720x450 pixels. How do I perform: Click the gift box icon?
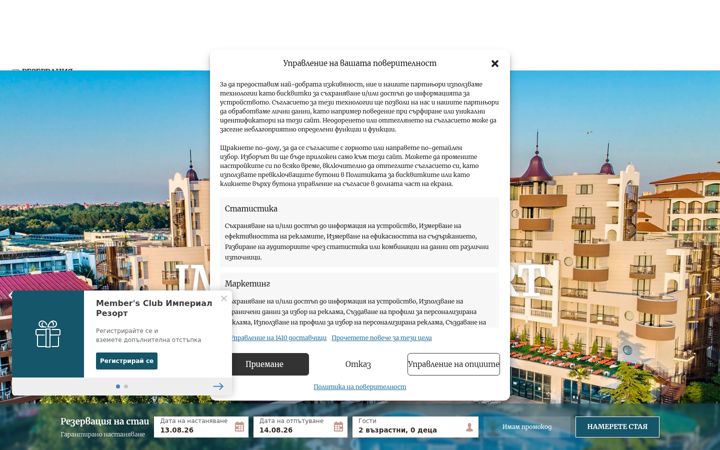tap(48, 334)
